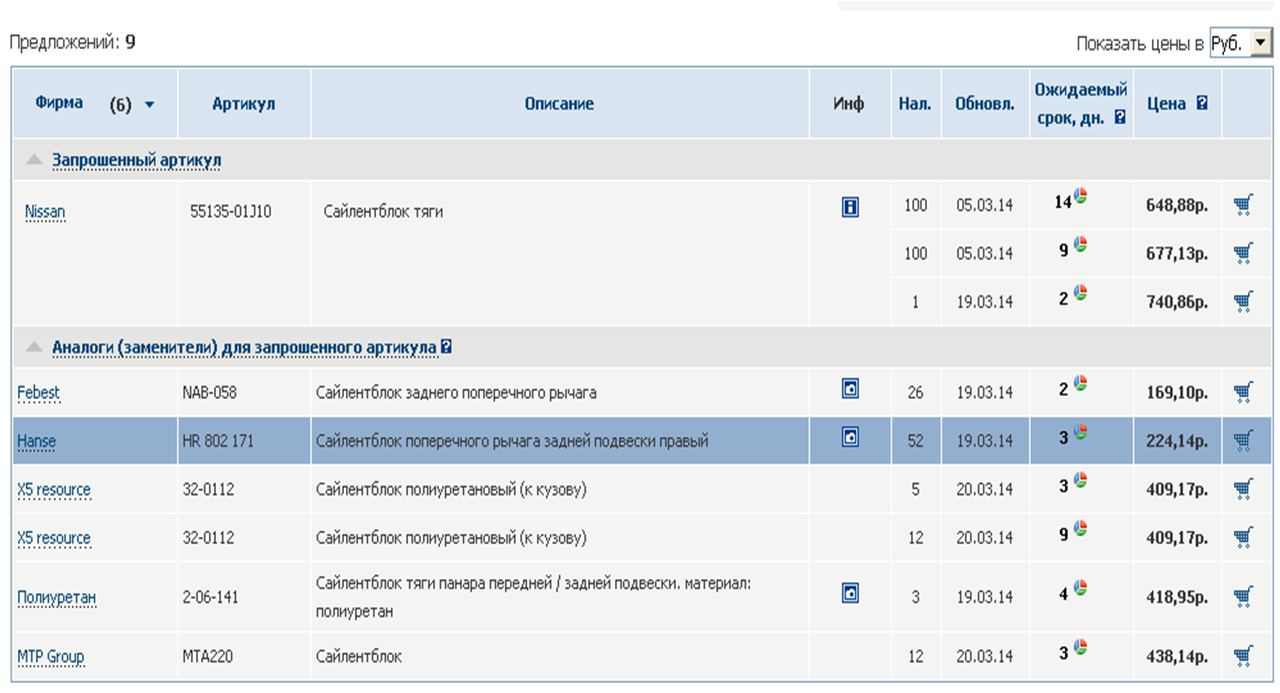Open the currency dropdown showing Руб.
The height and width of the screenshot is (693, 1280).
point(1241,43)
